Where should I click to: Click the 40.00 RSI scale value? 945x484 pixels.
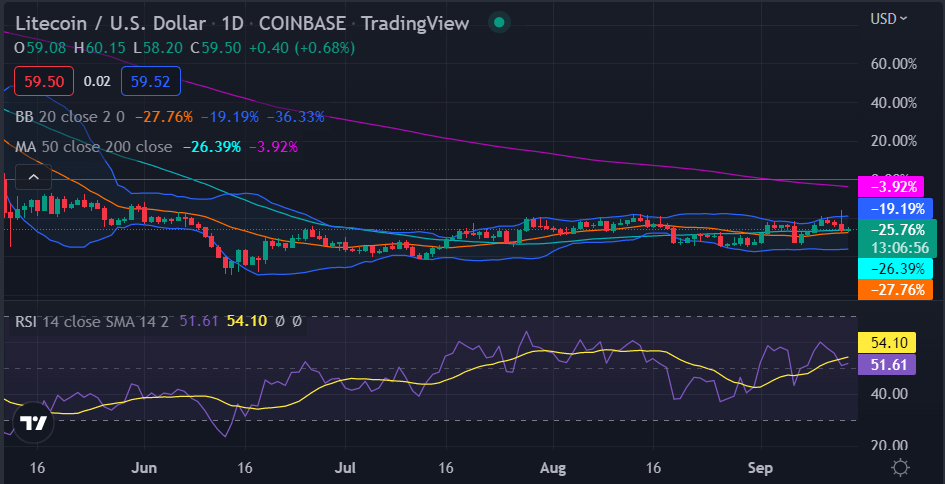point(889,394)
